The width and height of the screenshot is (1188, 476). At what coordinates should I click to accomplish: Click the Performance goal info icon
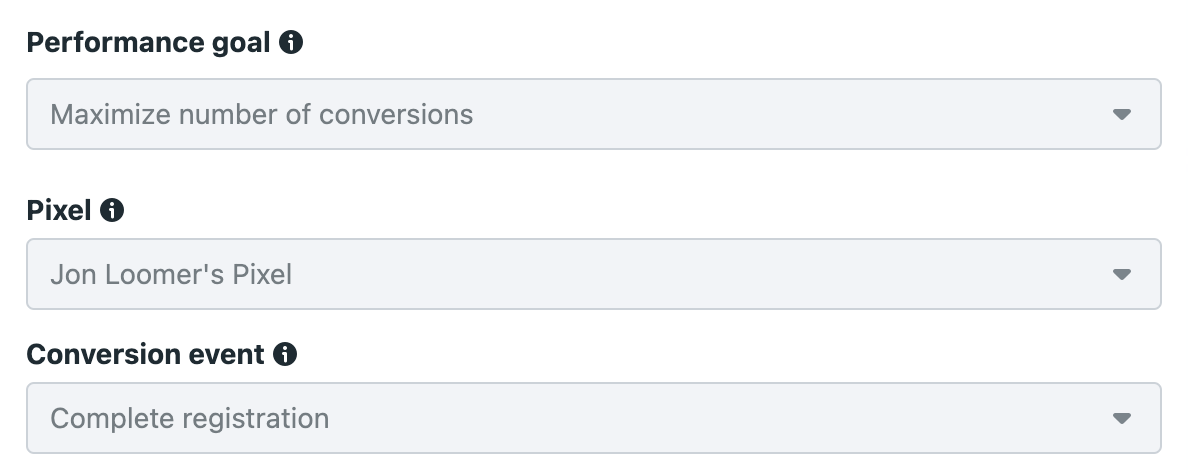[291, 42]
